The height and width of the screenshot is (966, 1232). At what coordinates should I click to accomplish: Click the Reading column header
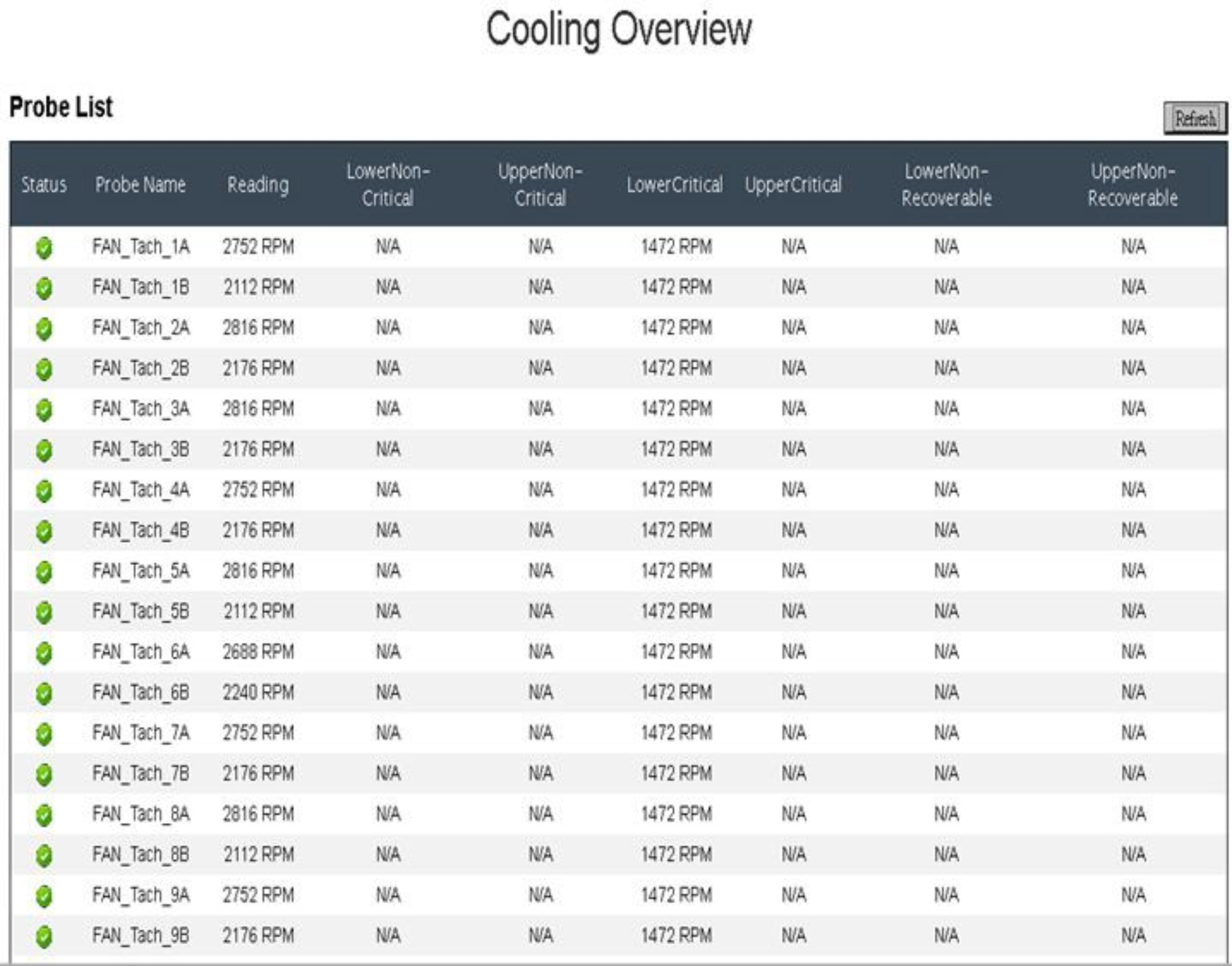click(258, 186)
